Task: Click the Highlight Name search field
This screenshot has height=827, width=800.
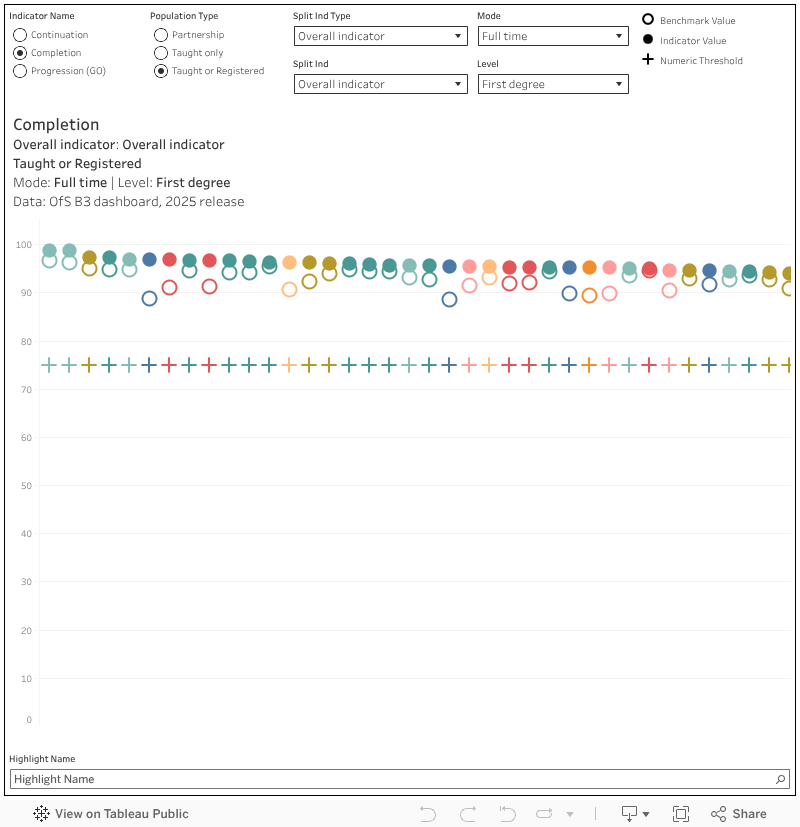Action: 390,779
